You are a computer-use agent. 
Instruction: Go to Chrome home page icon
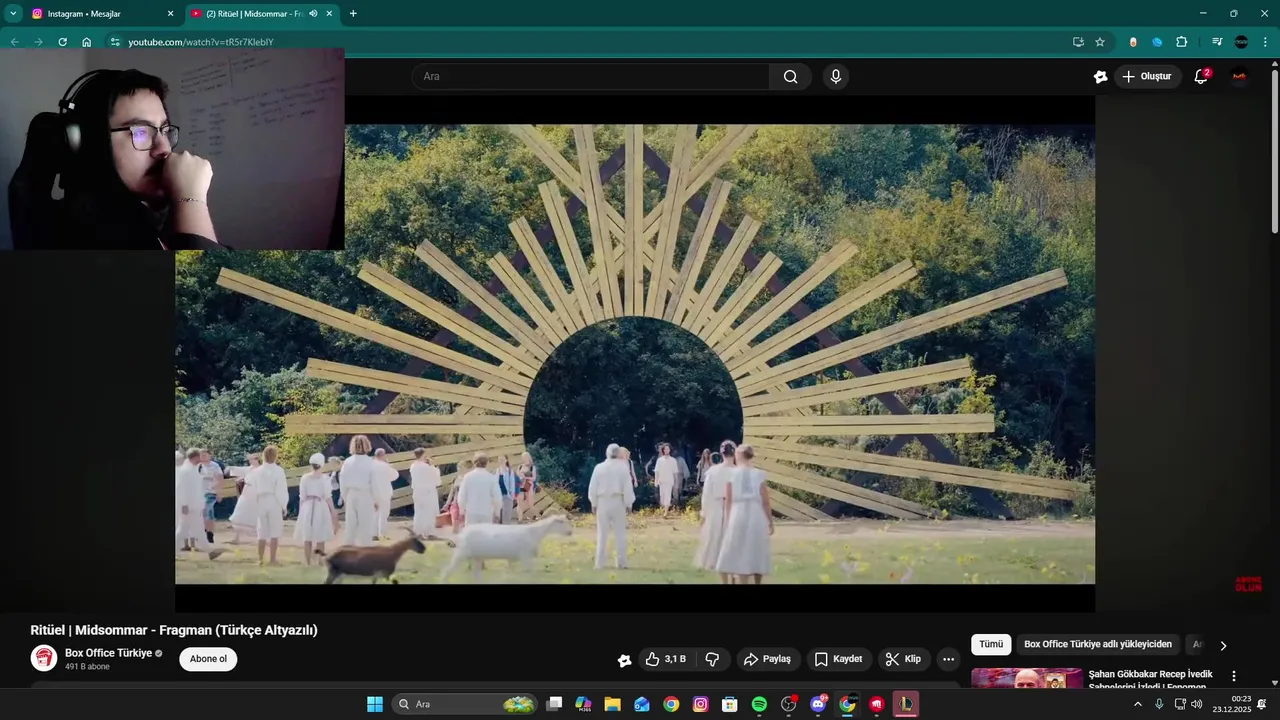pyautogui.click(x=87, y=42)
